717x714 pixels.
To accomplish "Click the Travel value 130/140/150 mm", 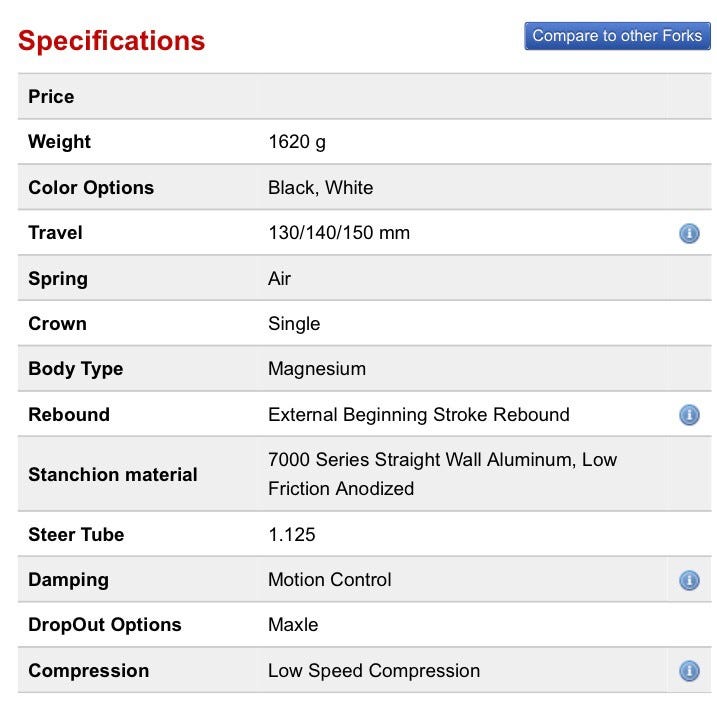I will pos(339,233).
